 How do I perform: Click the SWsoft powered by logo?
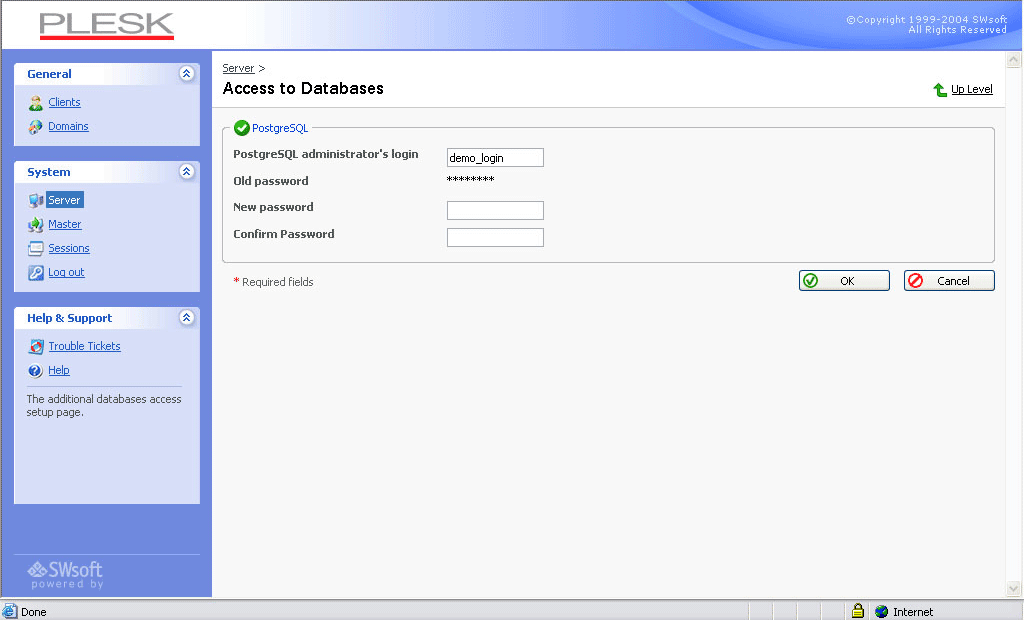(65, 574)
